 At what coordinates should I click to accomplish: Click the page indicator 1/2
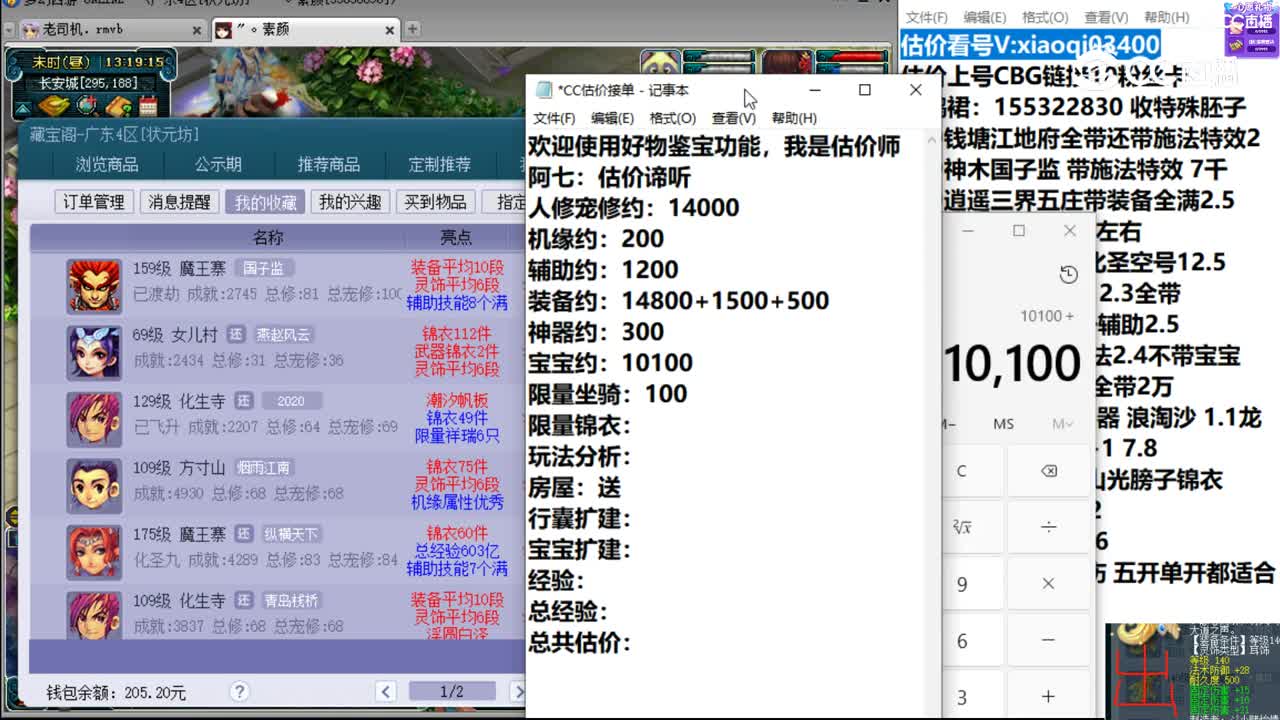(451, 691)
